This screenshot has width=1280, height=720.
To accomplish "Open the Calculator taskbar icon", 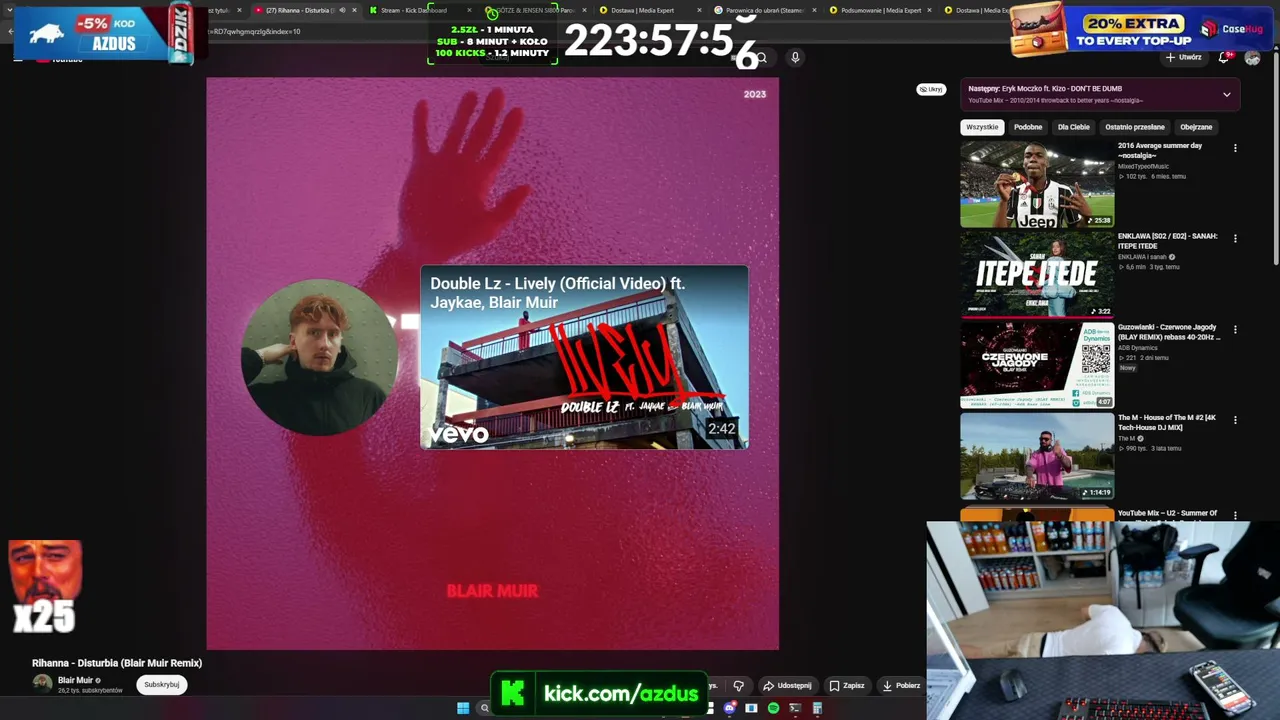I will click(817, 708).
